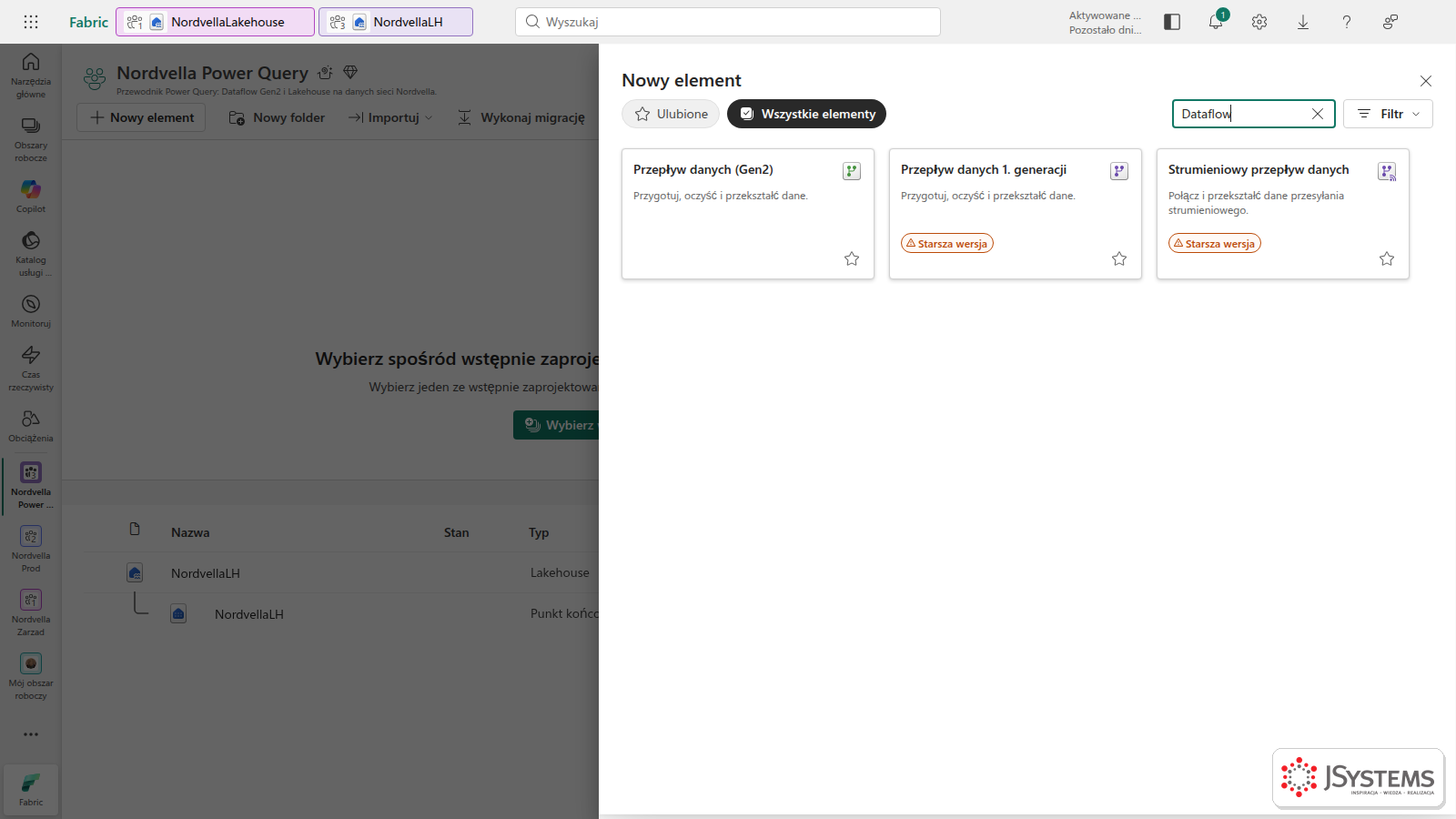The width and height of the screenshot is (1456, 819).
Task: Open Czas rzeczywisty in the sidebar
Action: coord(31,368)
